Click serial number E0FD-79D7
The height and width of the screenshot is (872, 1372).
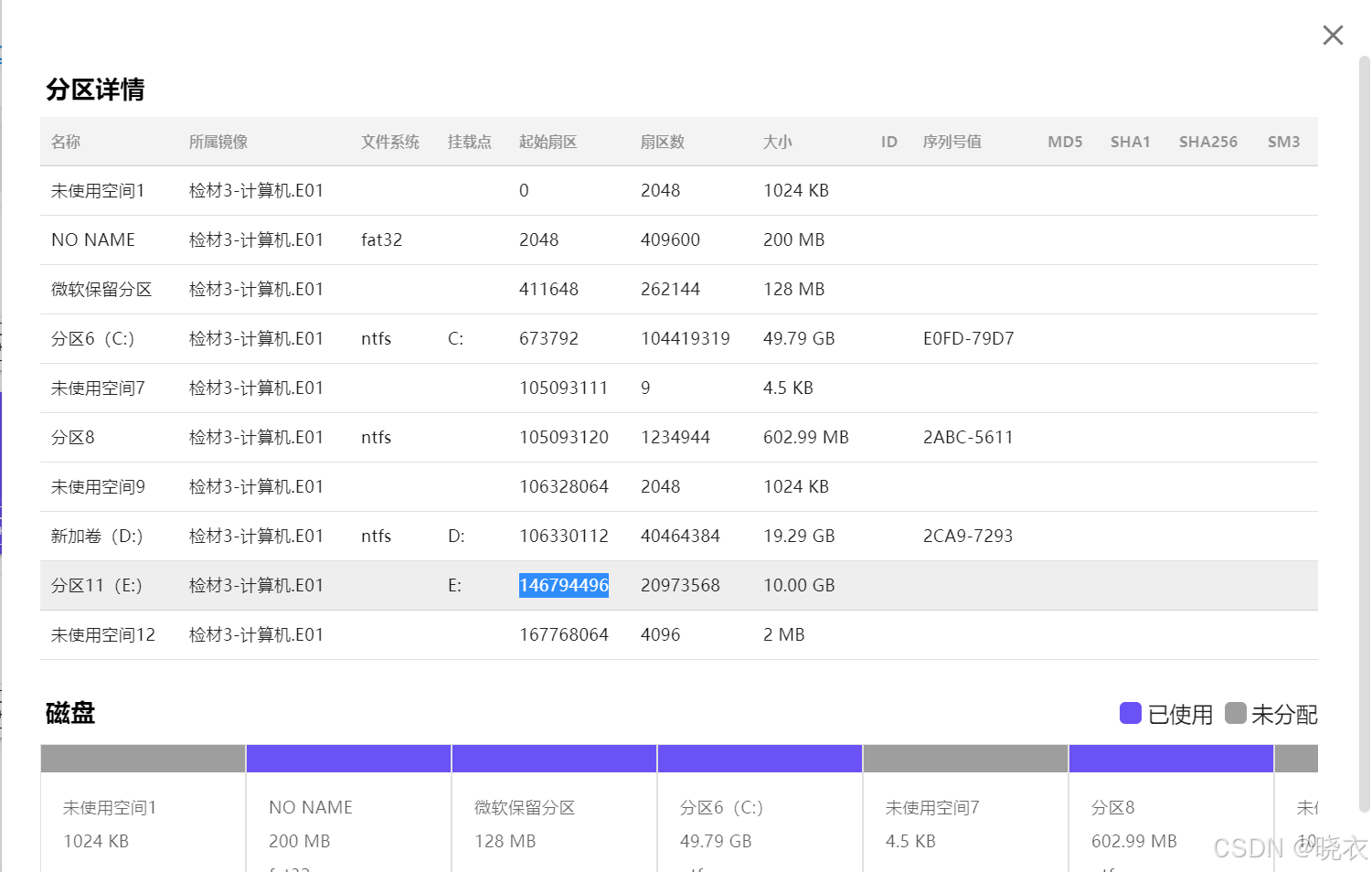968,338
